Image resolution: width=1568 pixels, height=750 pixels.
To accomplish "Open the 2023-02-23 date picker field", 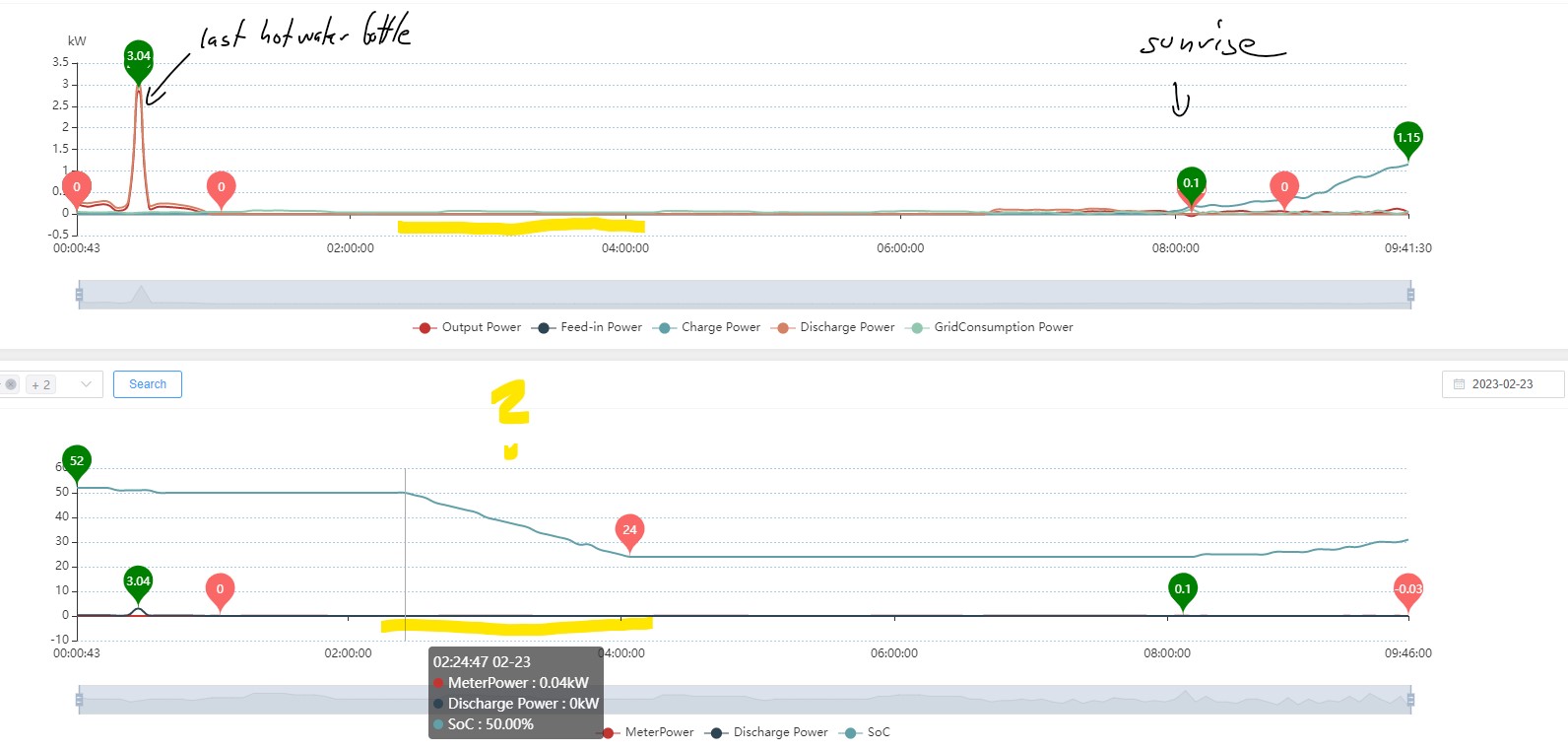I will (x=1502, y=384).
